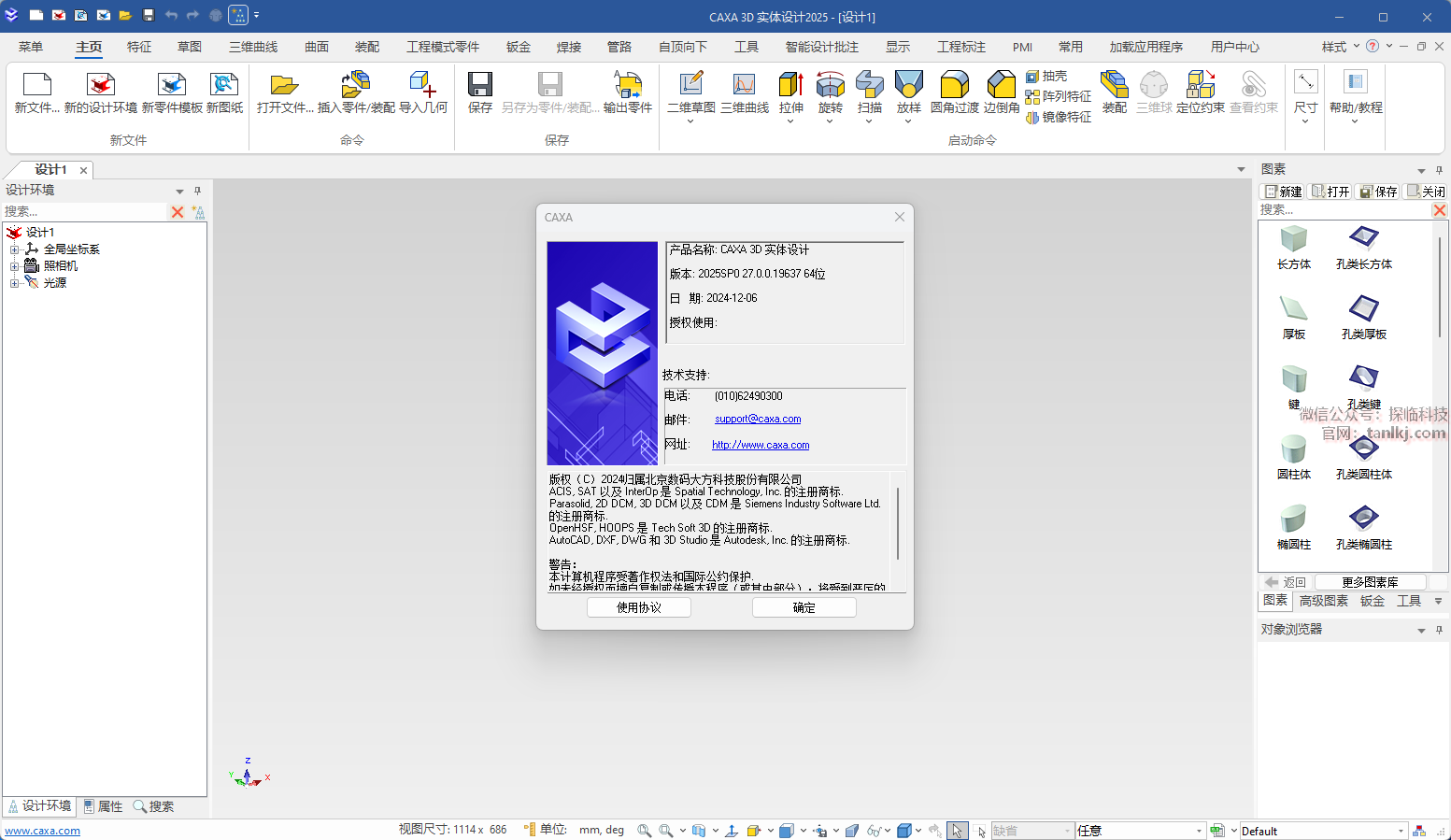Open the Default dropdown in status bar
The image size is (1451, 840).
1401,831
